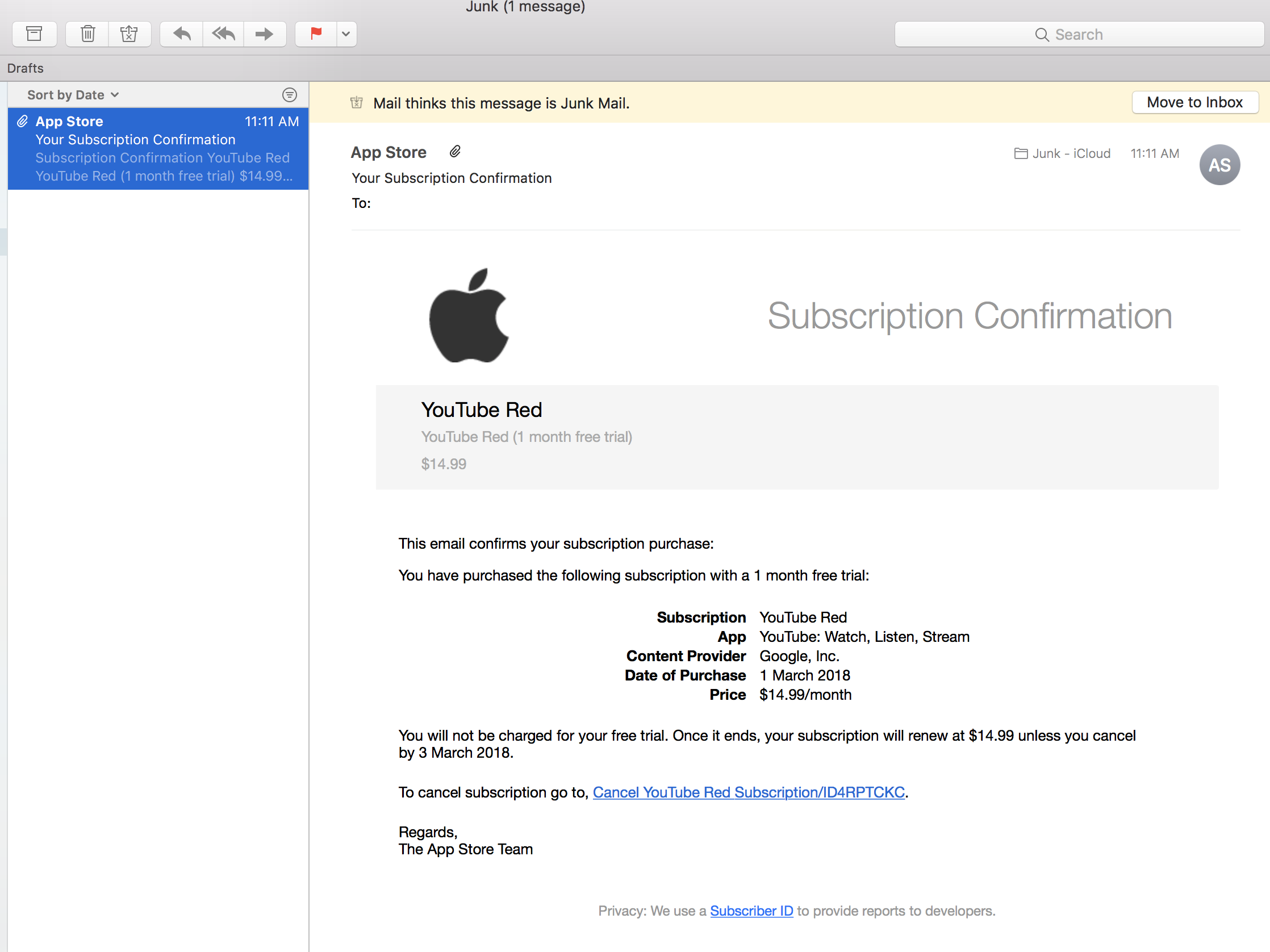Toggle the message filter icon

coord(289,95)
